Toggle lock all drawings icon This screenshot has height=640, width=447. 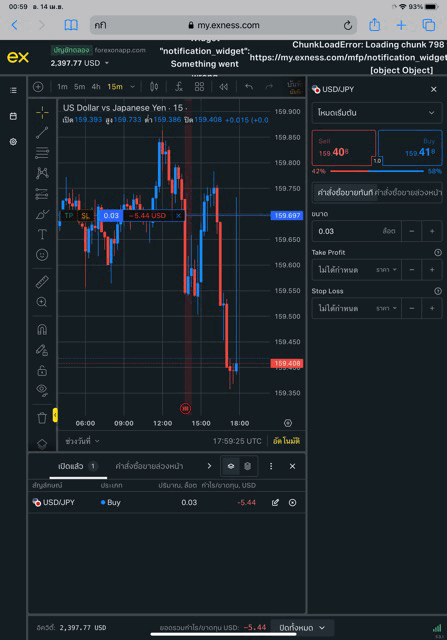click(42, 371)
